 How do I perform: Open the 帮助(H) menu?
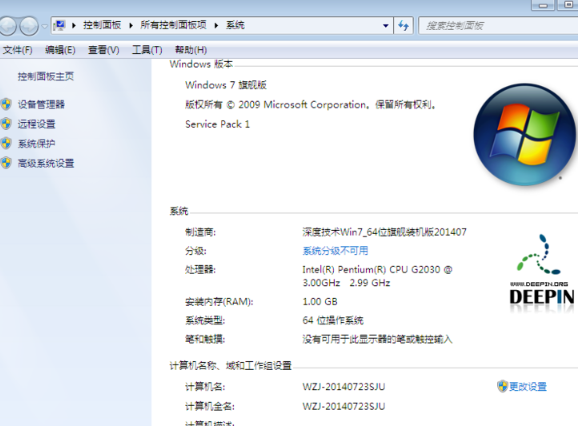point(191,50)
